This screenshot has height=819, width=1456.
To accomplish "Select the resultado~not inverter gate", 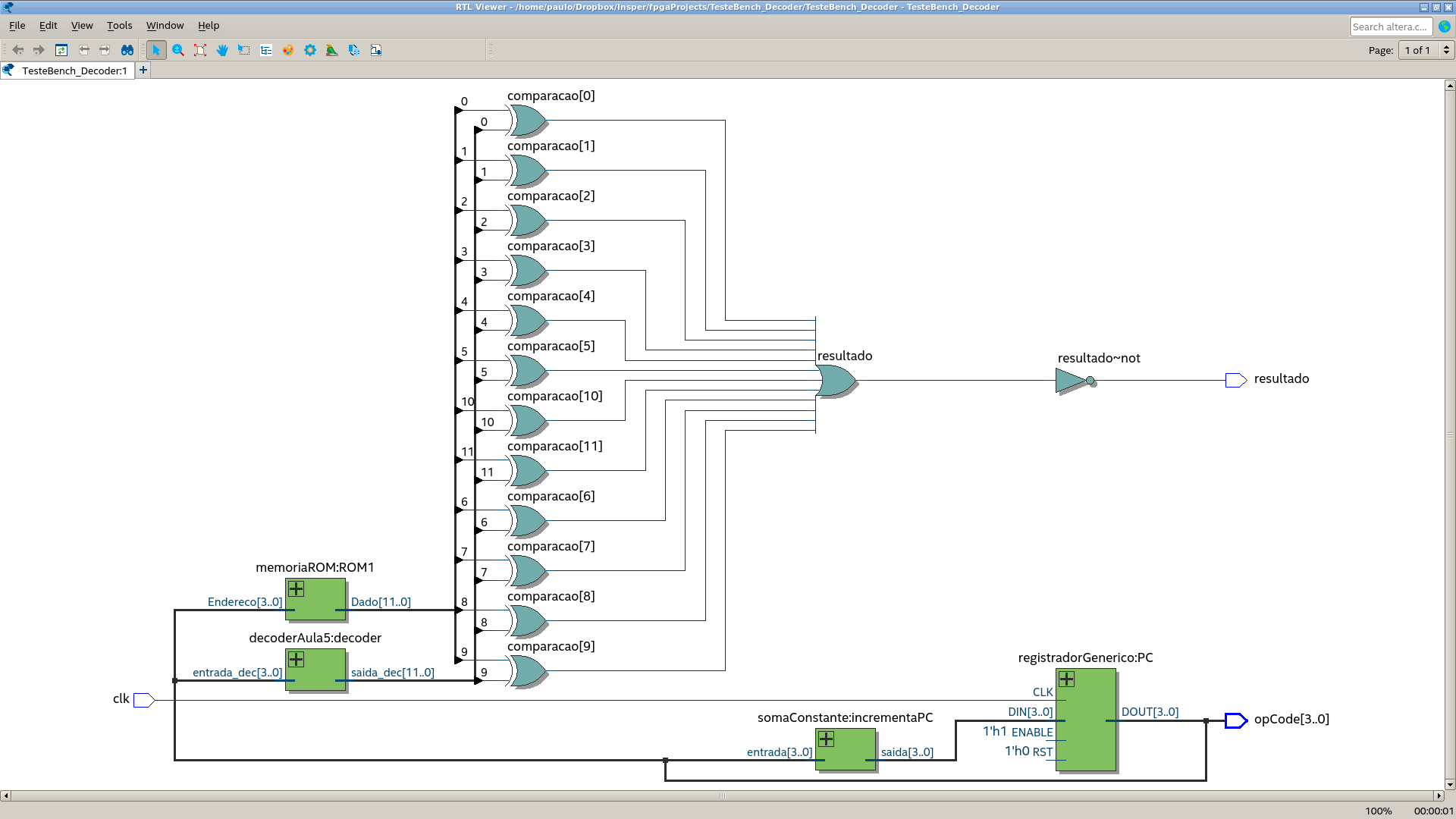I will pyautogui.click(x=1075, y=381).
